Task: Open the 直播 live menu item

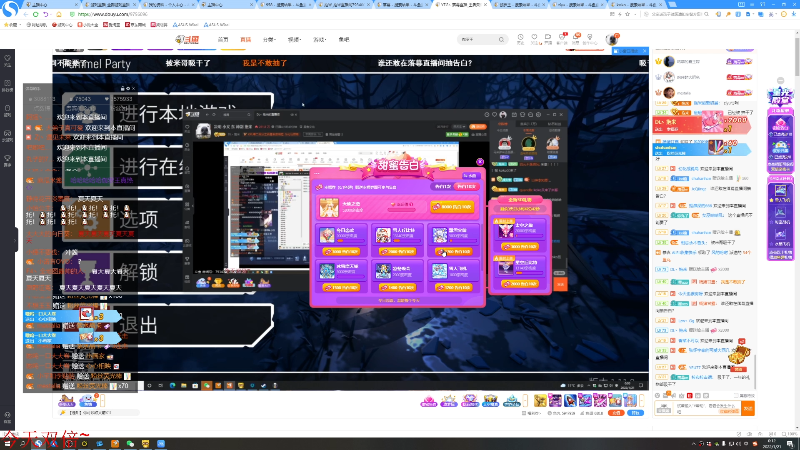Action: pos(245,39)
